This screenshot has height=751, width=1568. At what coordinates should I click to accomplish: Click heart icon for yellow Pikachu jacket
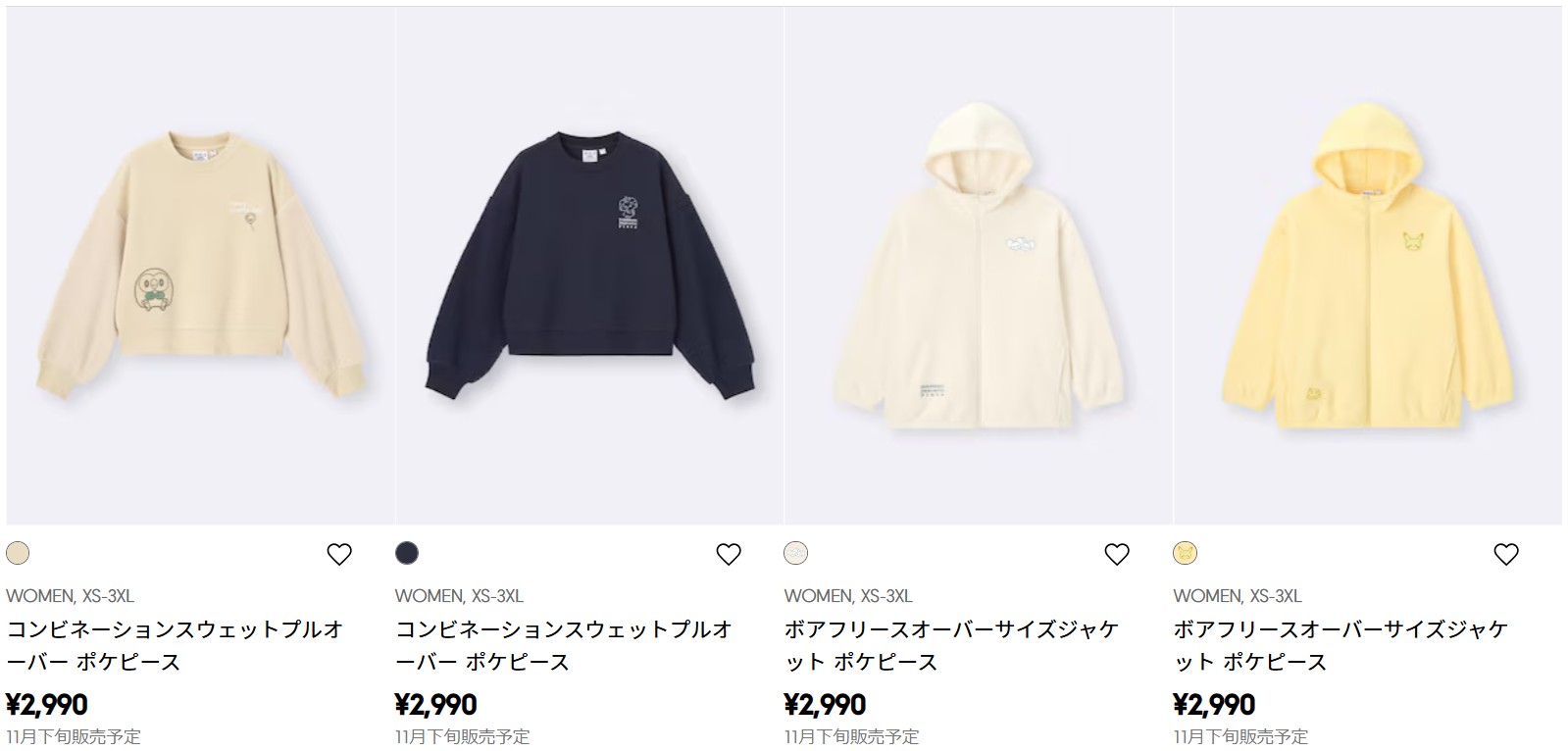pyautogui.click(x=1506, y=555)
